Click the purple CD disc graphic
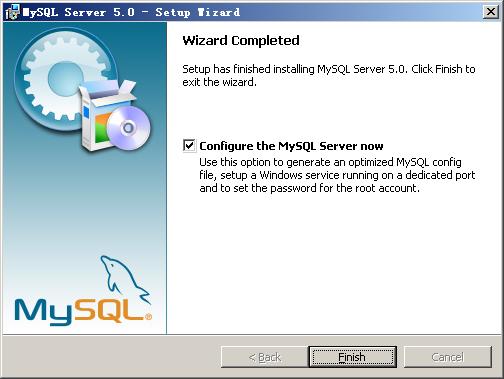This screenshot has width=504, height=379. click(x=129, y=128)
